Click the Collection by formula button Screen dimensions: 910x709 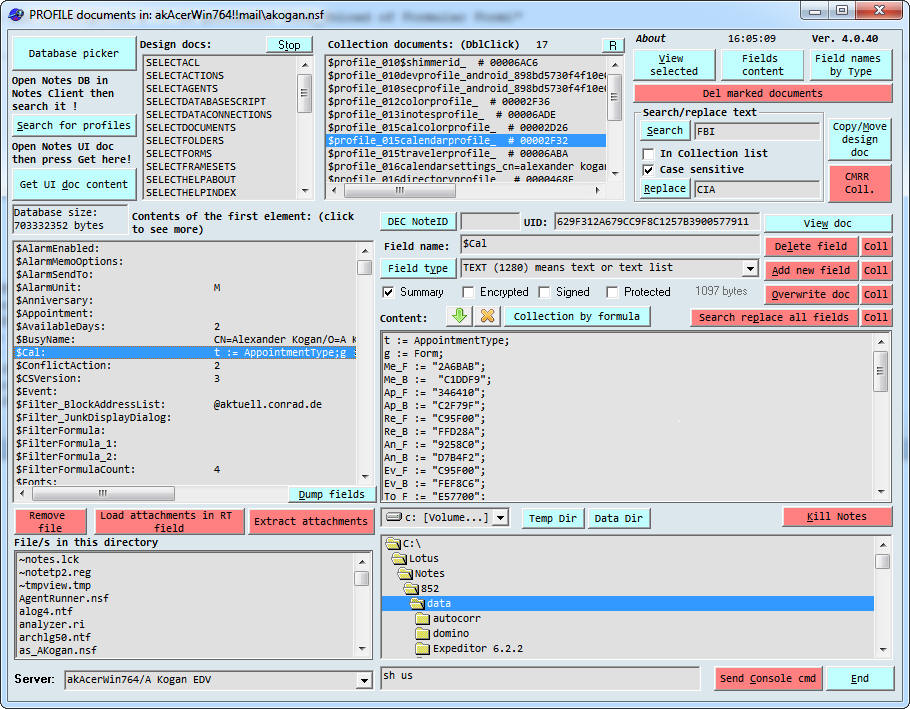pos(577,316)
